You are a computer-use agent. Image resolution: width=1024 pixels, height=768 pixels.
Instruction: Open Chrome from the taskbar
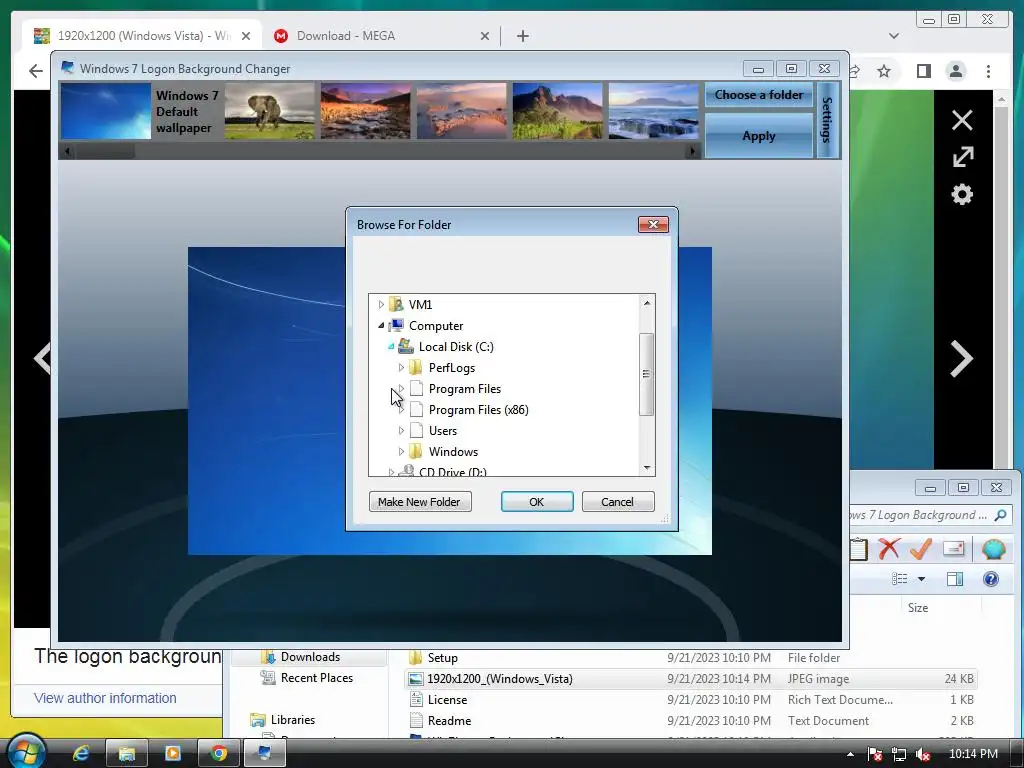219,754
